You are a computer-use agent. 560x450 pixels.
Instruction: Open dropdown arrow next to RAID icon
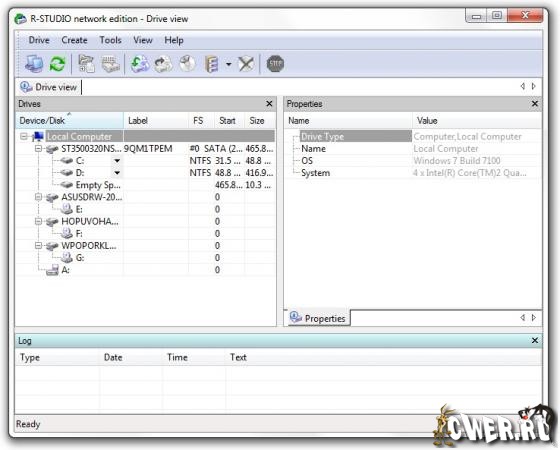(229, 64)
